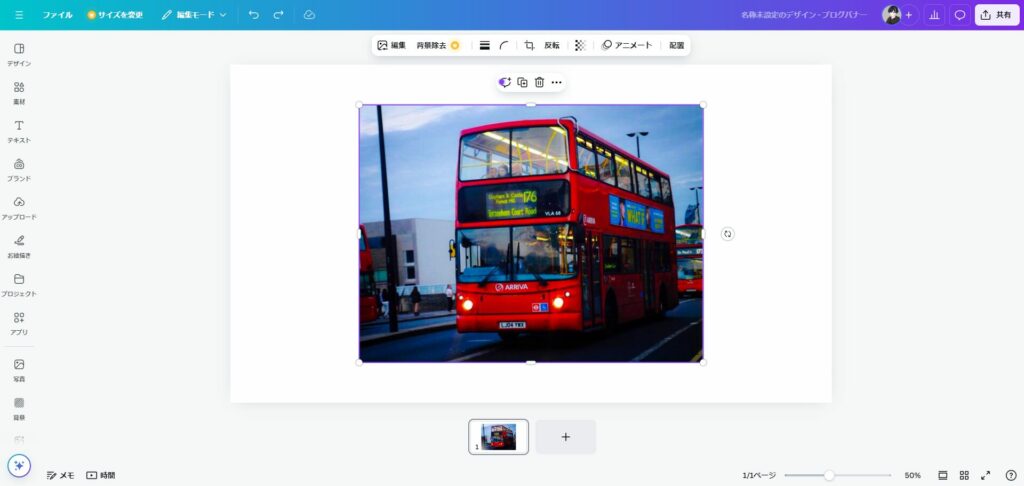
Task: Select the テキスト tool in sidebar
Action: [19, 131]
